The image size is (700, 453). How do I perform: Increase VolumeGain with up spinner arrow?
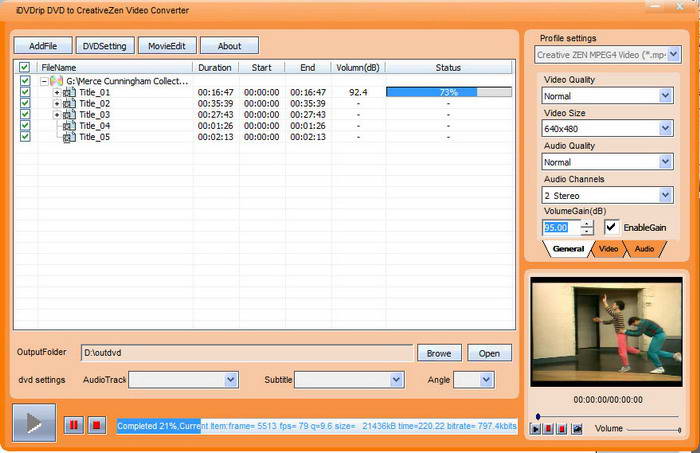click(587, 224)
